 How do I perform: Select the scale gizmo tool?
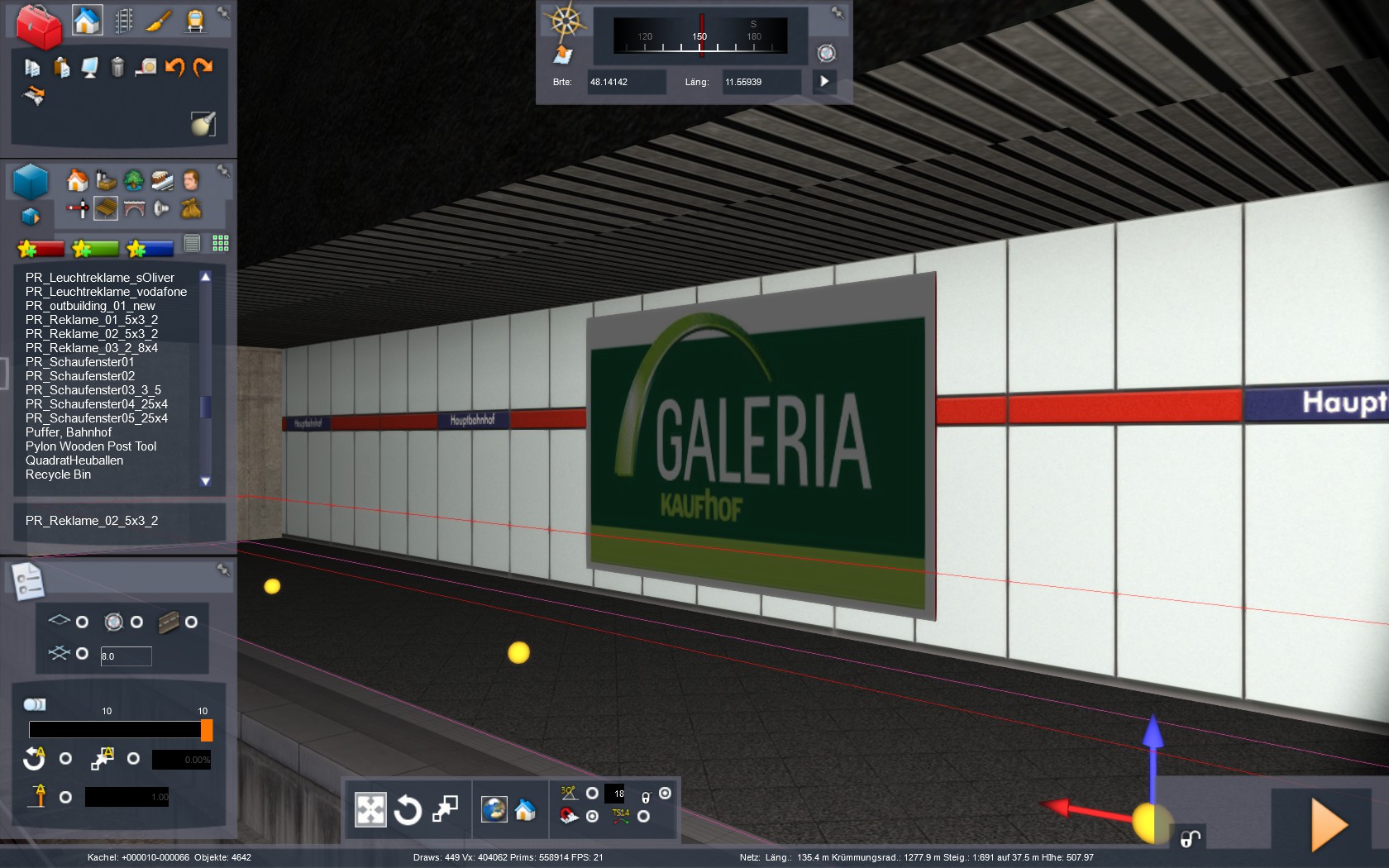click(446, 809)
